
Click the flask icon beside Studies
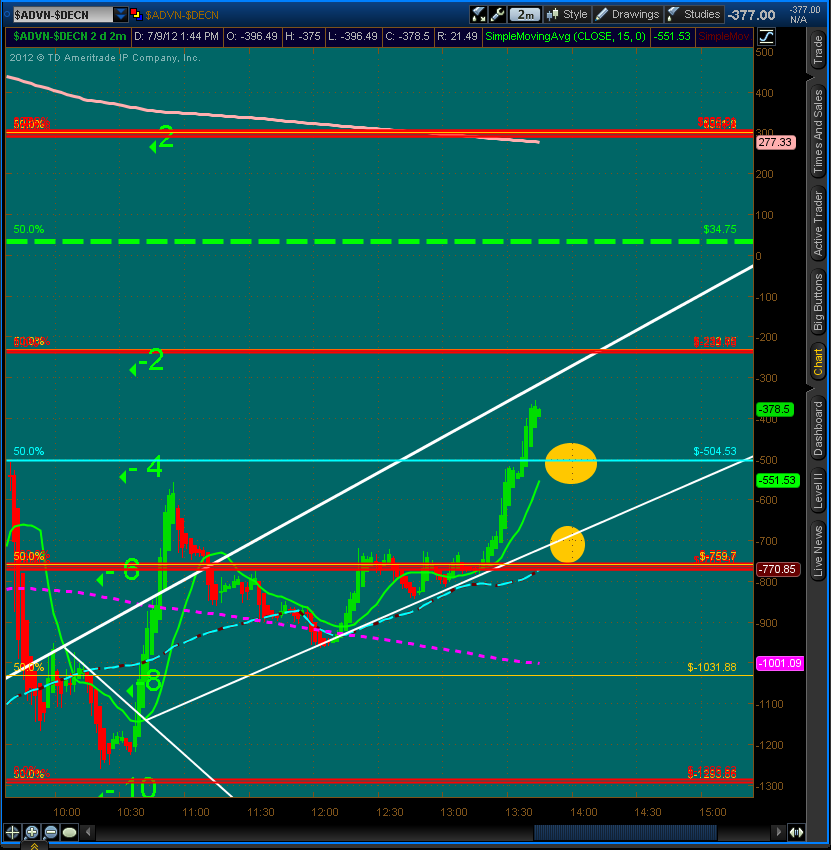point(673,15)
